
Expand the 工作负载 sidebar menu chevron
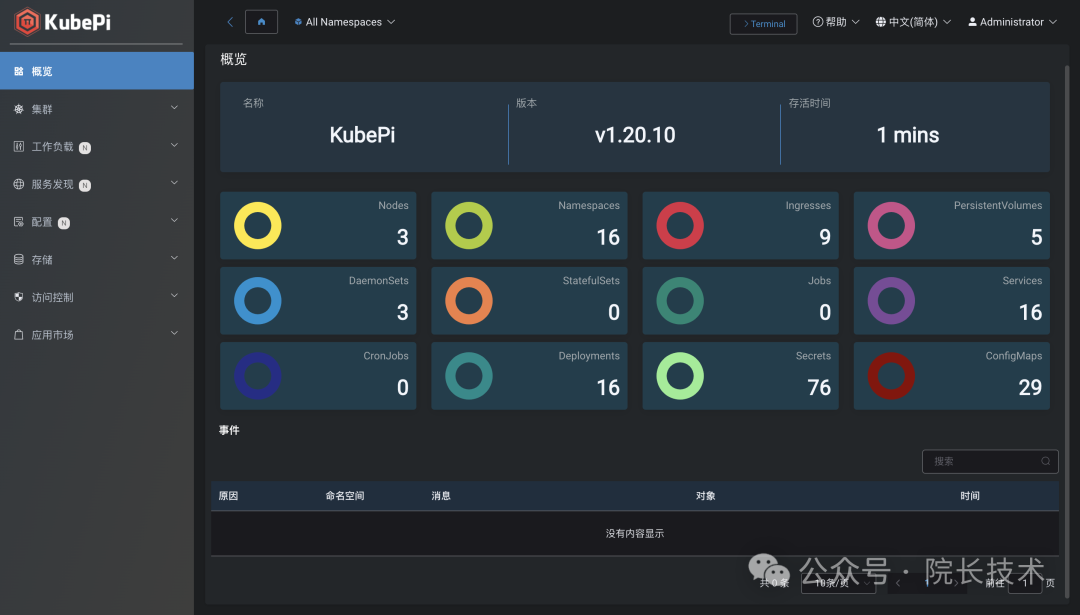tap(174, 145)
